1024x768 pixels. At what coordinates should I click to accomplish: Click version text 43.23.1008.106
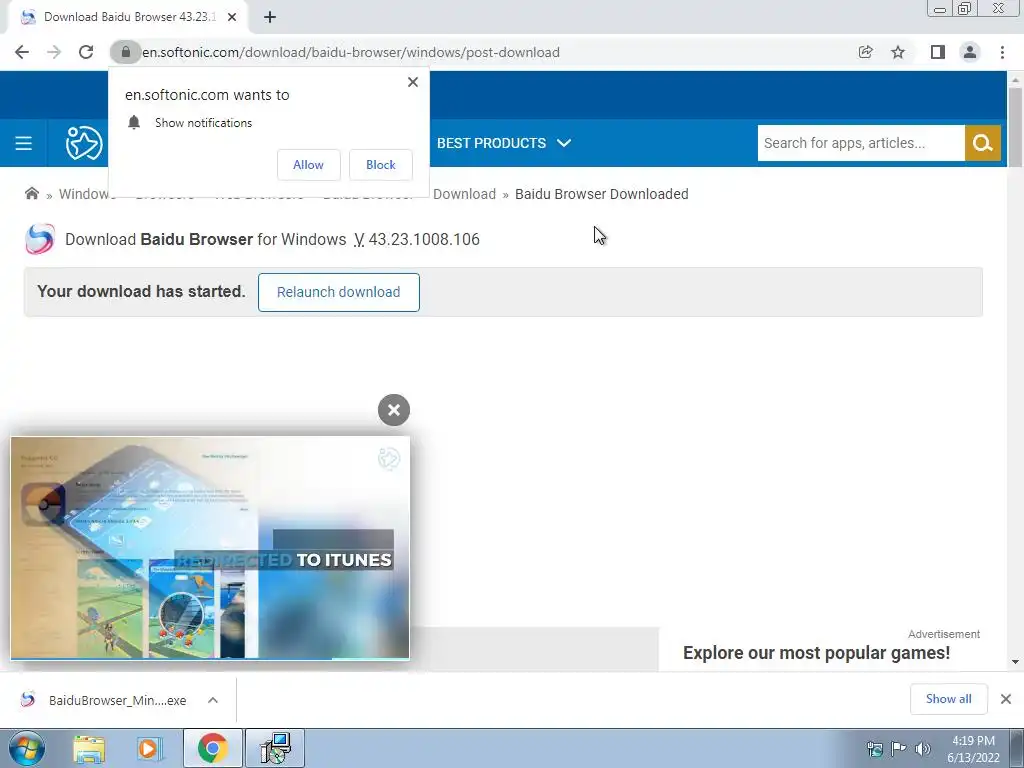click(424, 239)
